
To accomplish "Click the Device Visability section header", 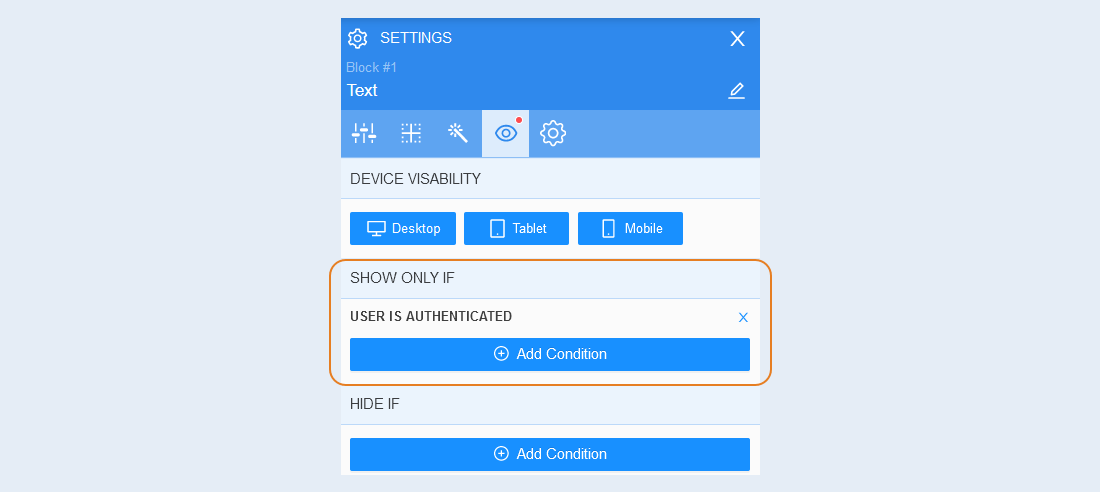I will pyautogui.click(x=550, y=178).
